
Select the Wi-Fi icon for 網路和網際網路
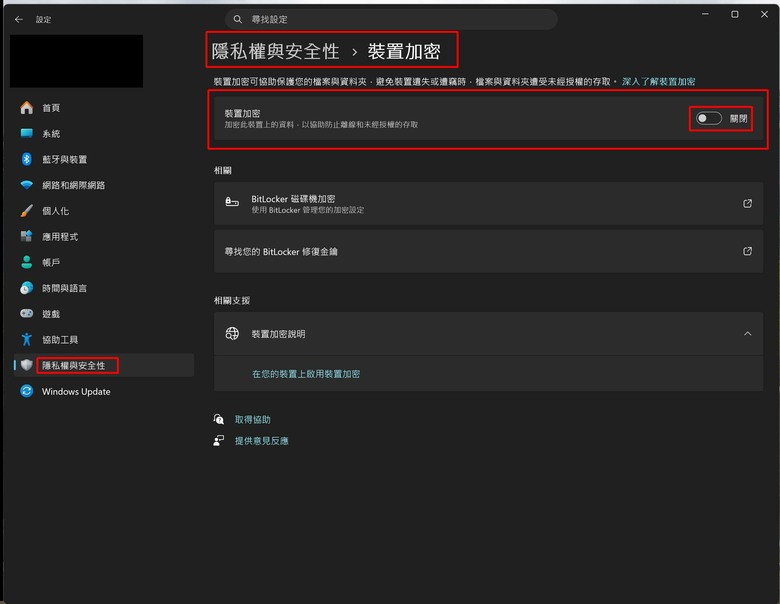click(27, 185)
